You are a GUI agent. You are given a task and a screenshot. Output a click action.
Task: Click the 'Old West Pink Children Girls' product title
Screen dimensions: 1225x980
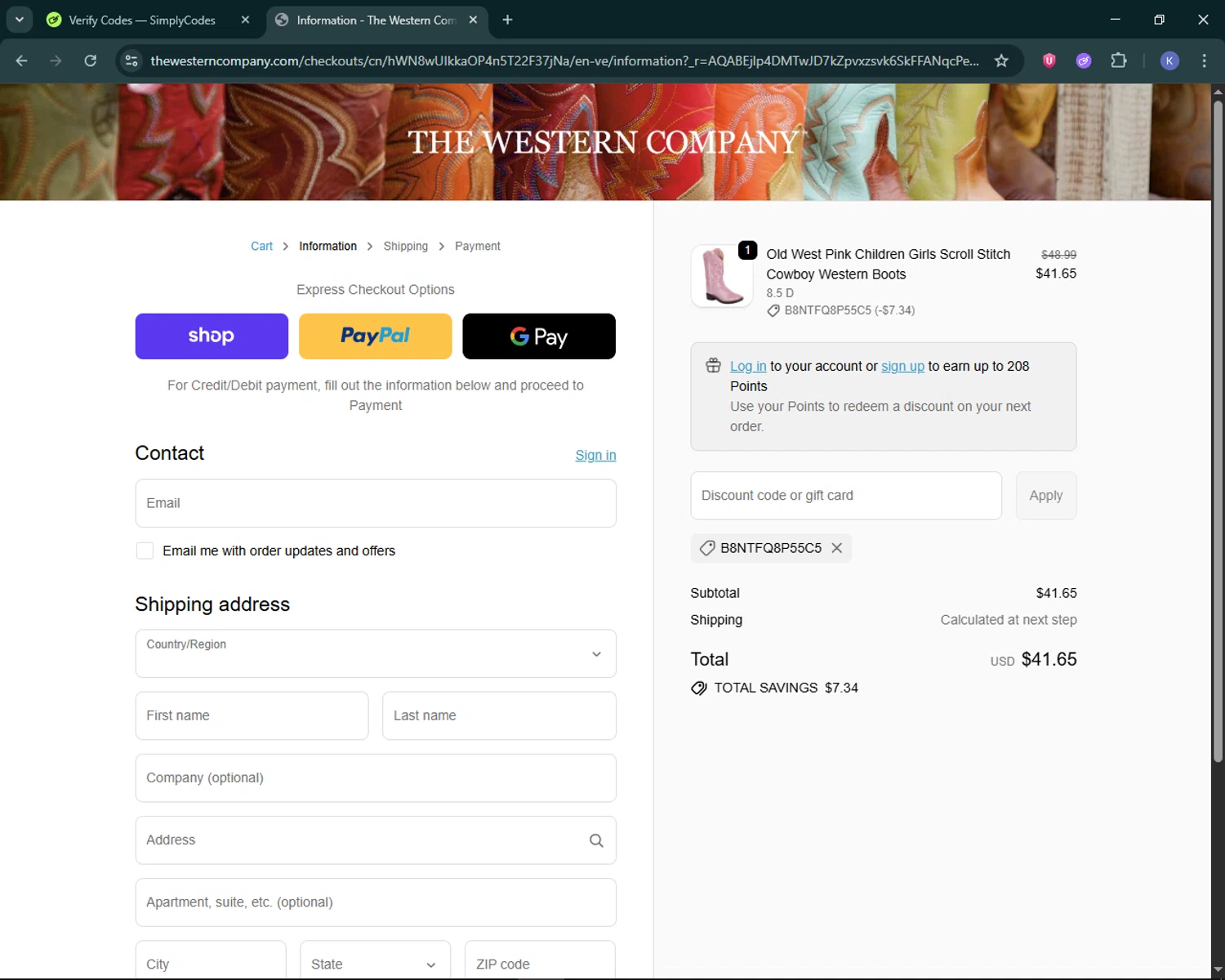point(889,265)
